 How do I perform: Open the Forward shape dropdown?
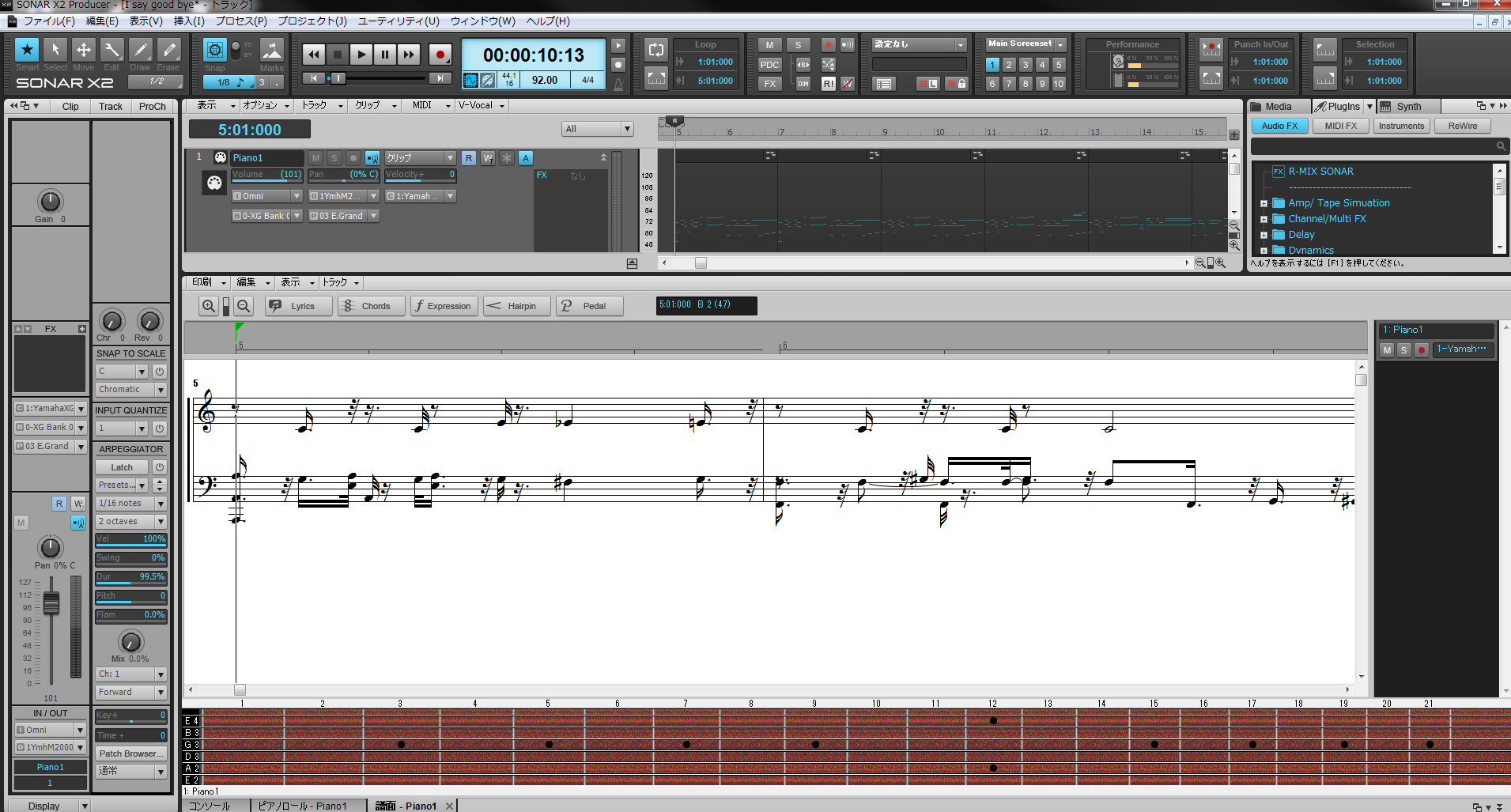pos(131,692)
